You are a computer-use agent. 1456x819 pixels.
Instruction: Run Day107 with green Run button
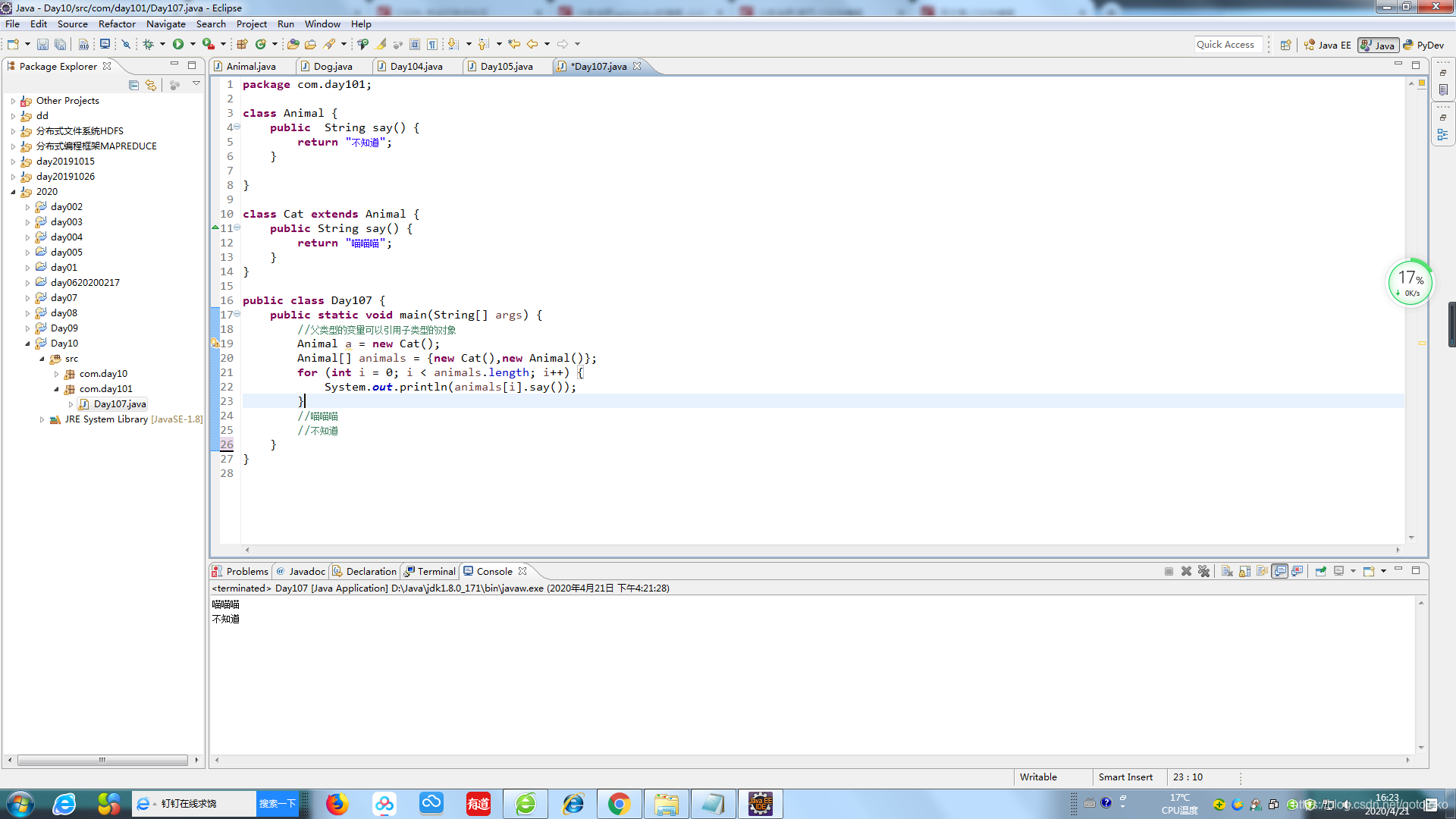click(x=178, y=45)
